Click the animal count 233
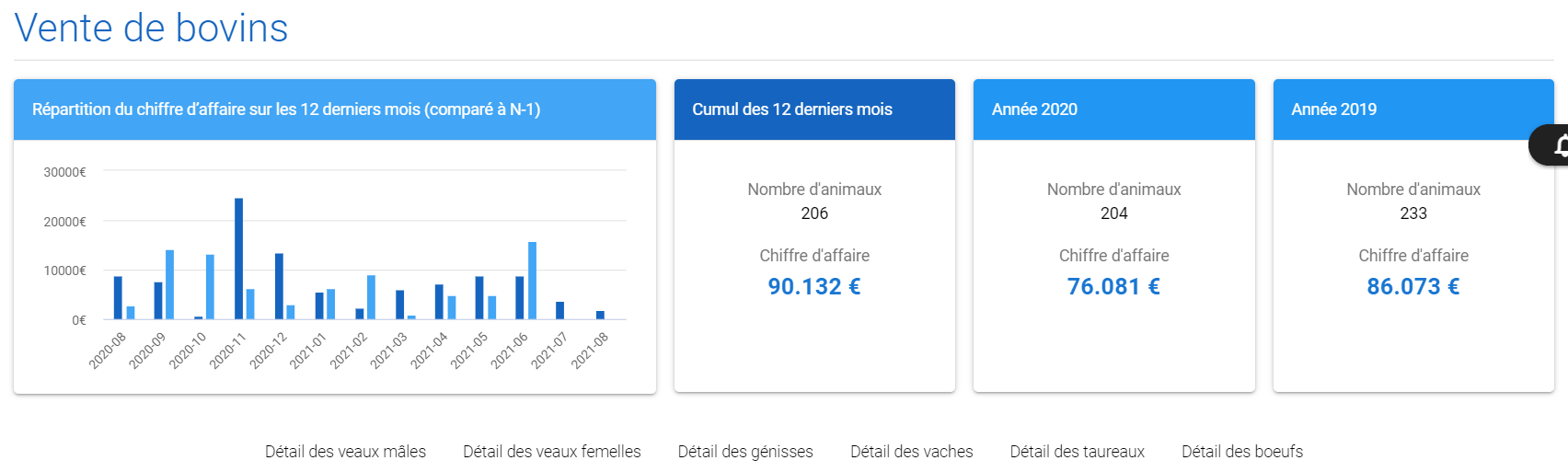The height and width of the screenshot is (472, 1568). (1413, 213)
